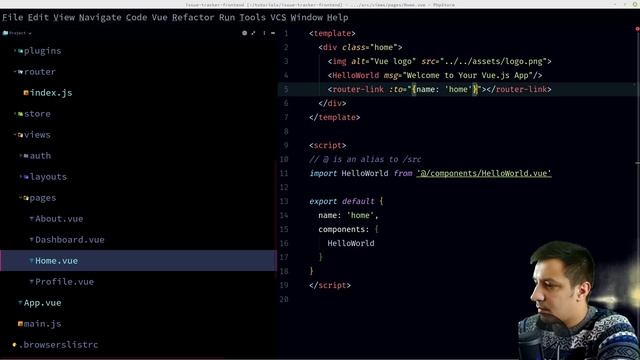Open the File menu
640x360 pixels.
[13, 18]
